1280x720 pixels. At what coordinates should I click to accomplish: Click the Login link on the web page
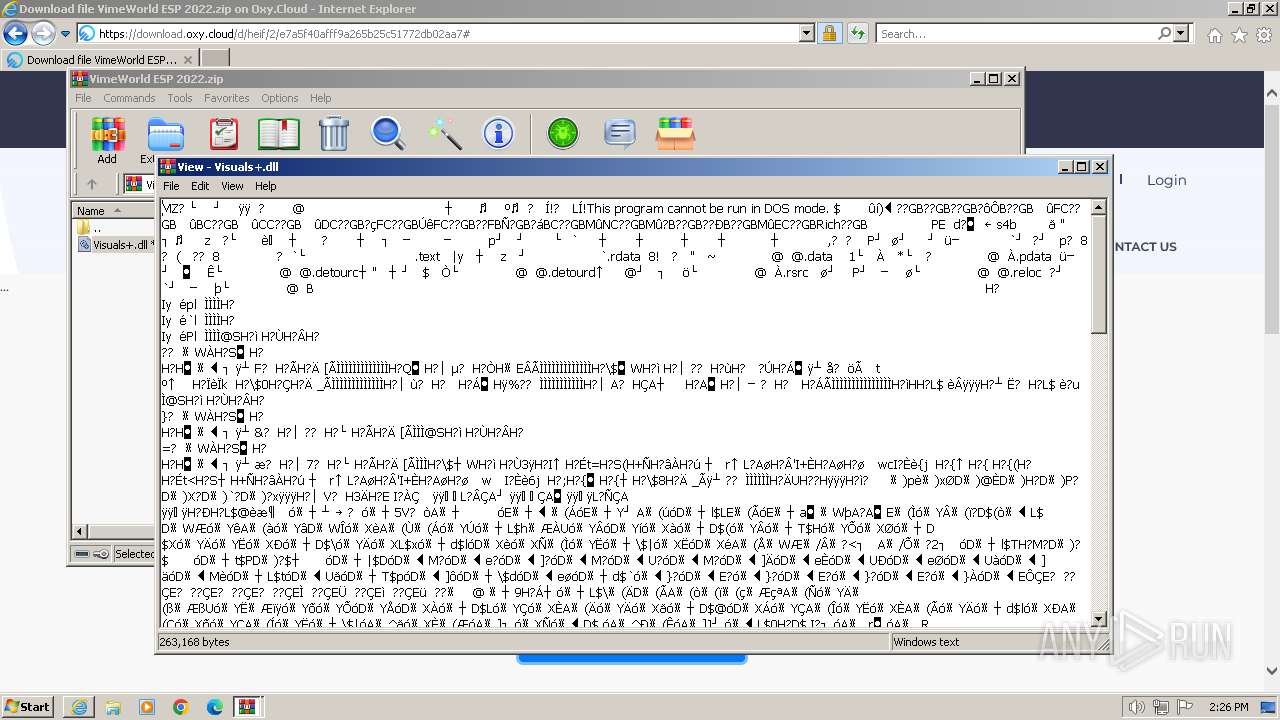[1166, 180]
